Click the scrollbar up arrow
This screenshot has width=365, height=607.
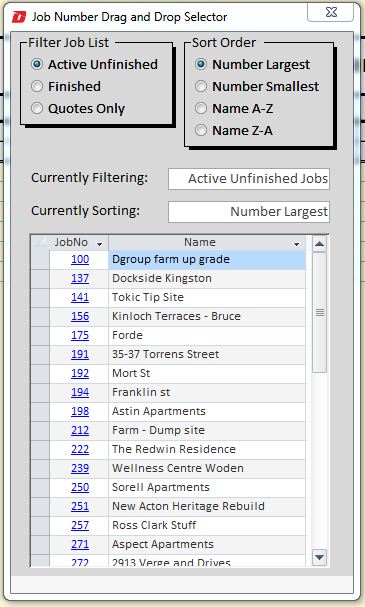point(319,244)
